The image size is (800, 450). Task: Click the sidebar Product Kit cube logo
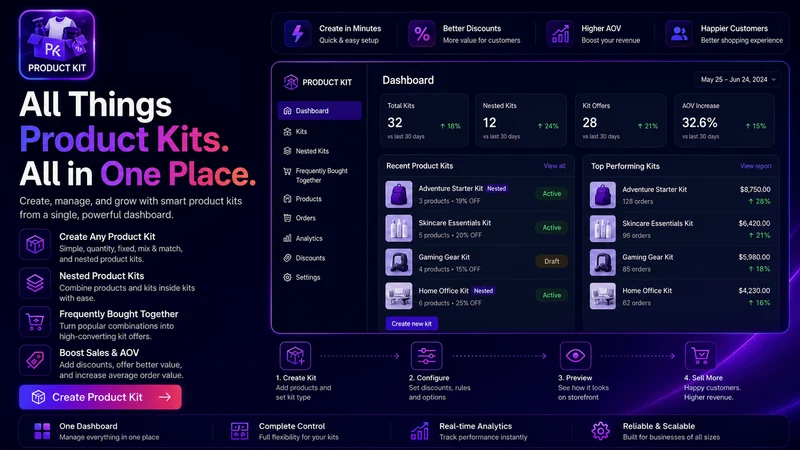click(x=291, y=82)
